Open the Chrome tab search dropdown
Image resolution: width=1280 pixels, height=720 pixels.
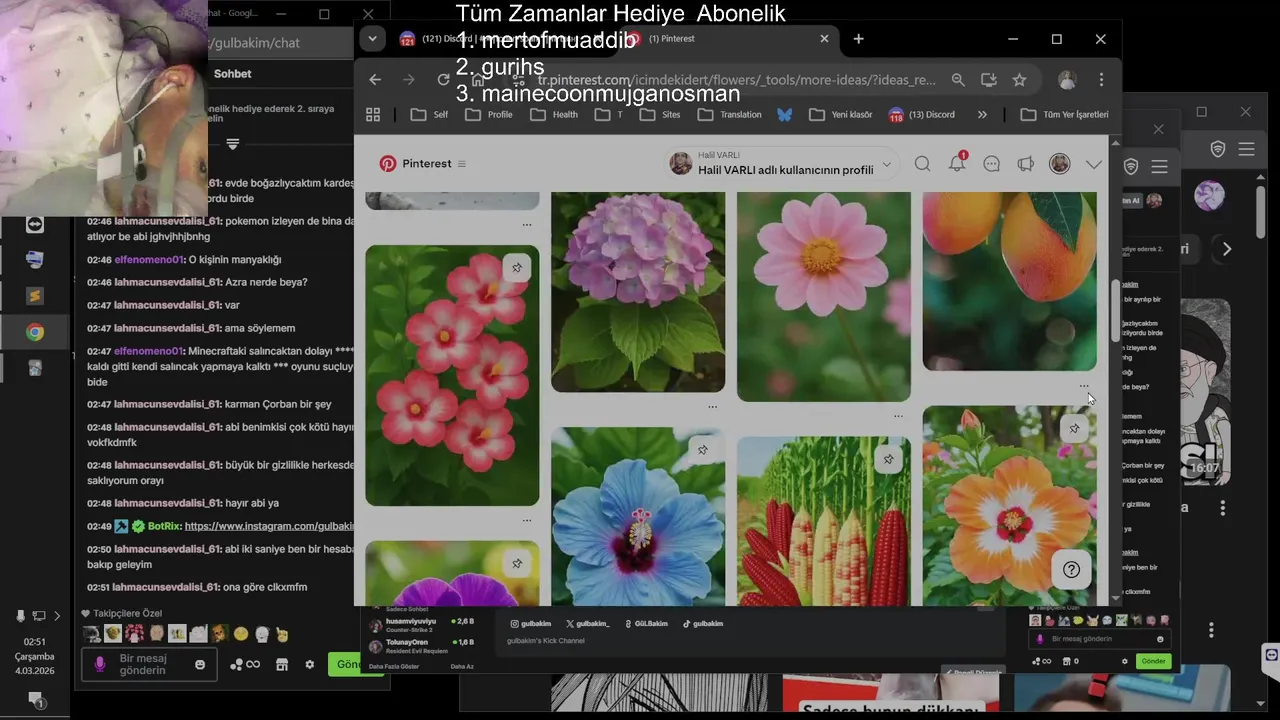(x=372, y=39)
